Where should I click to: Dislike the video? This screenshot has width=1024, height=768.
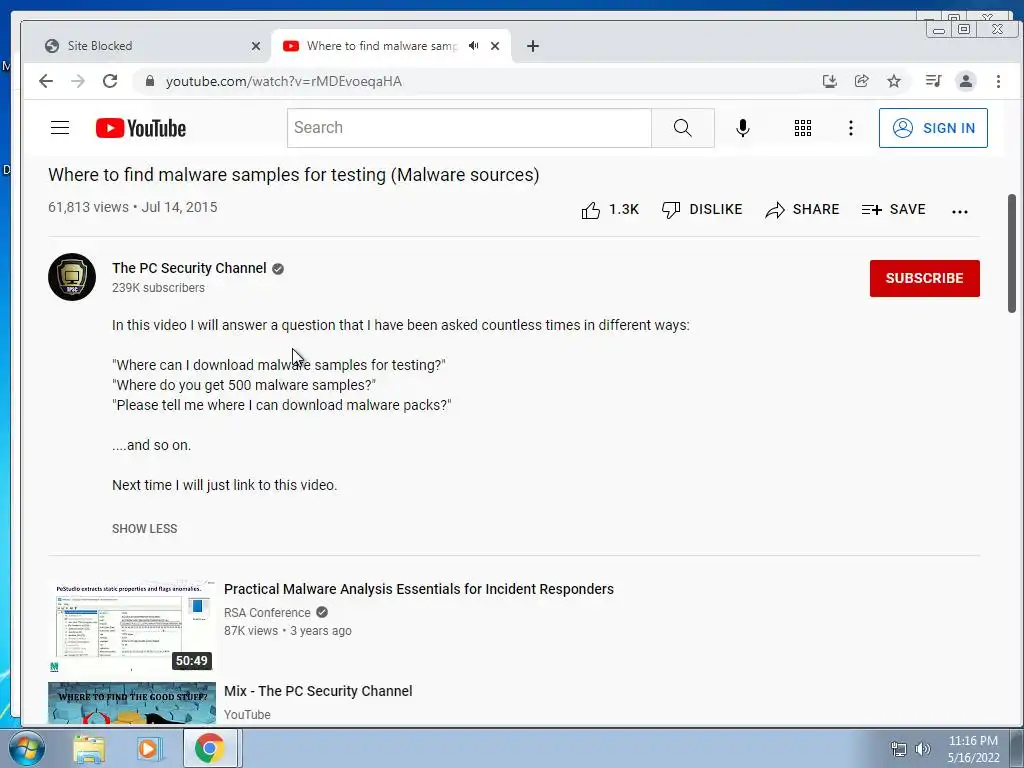coord(702,210)
